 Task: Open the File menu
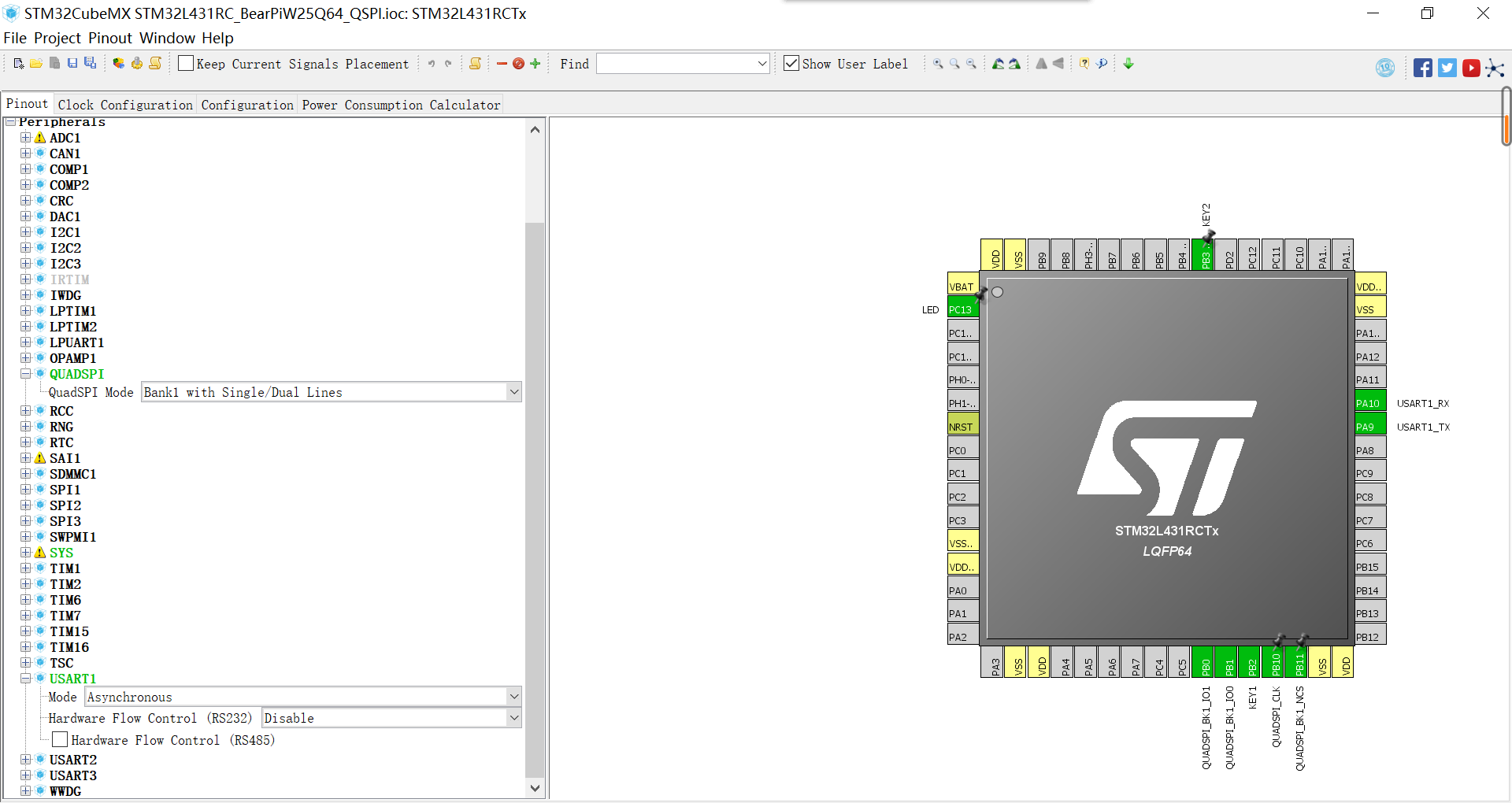(15, 38)
